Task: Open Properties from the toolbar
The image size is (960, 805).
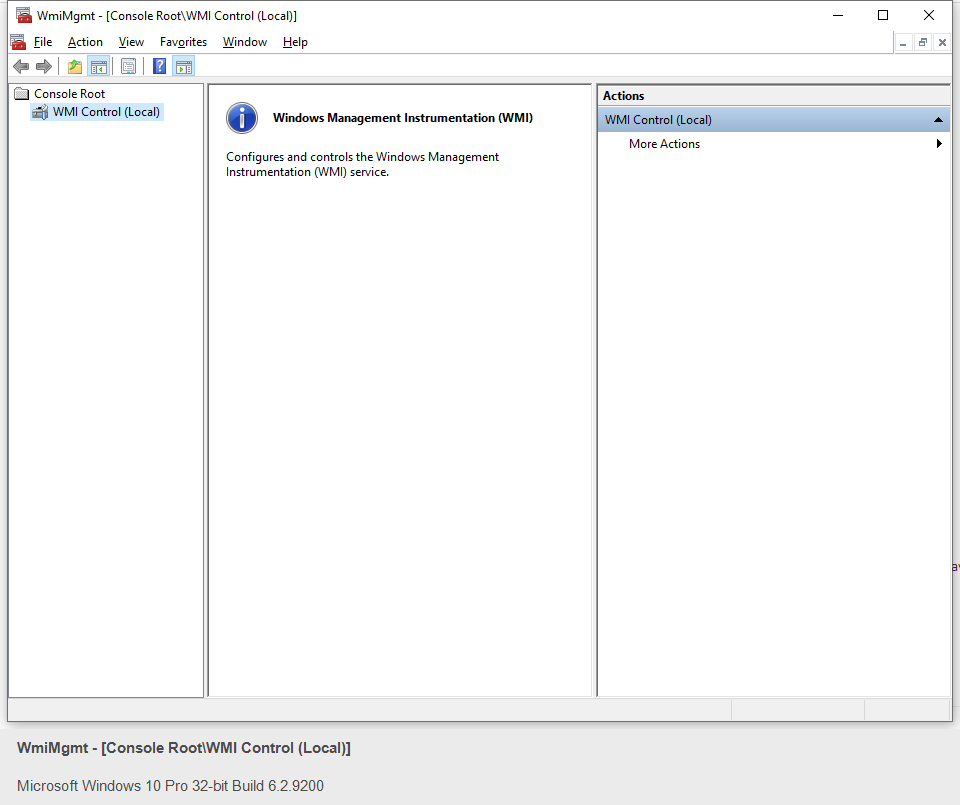Action: click(128, 66)
